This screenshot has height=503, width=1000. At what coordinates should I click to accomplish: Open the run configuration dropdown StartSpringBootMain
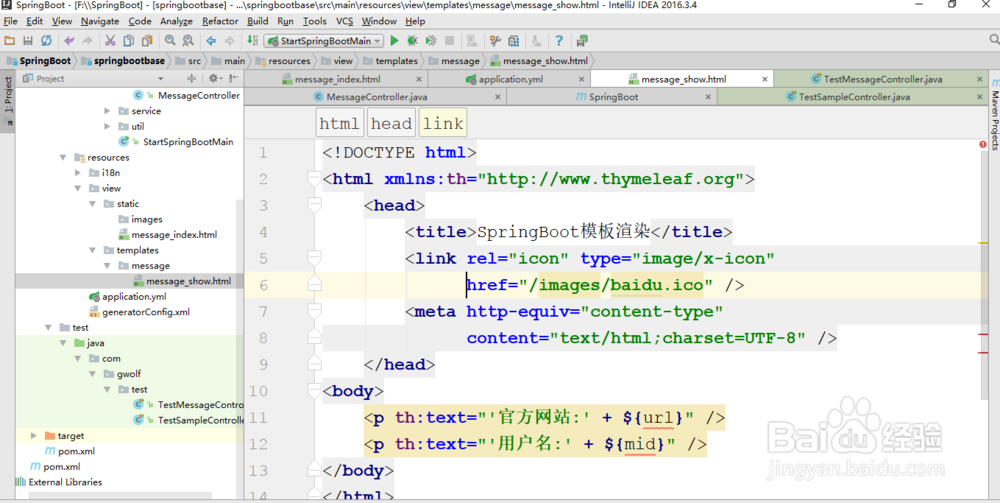[324, 41]
